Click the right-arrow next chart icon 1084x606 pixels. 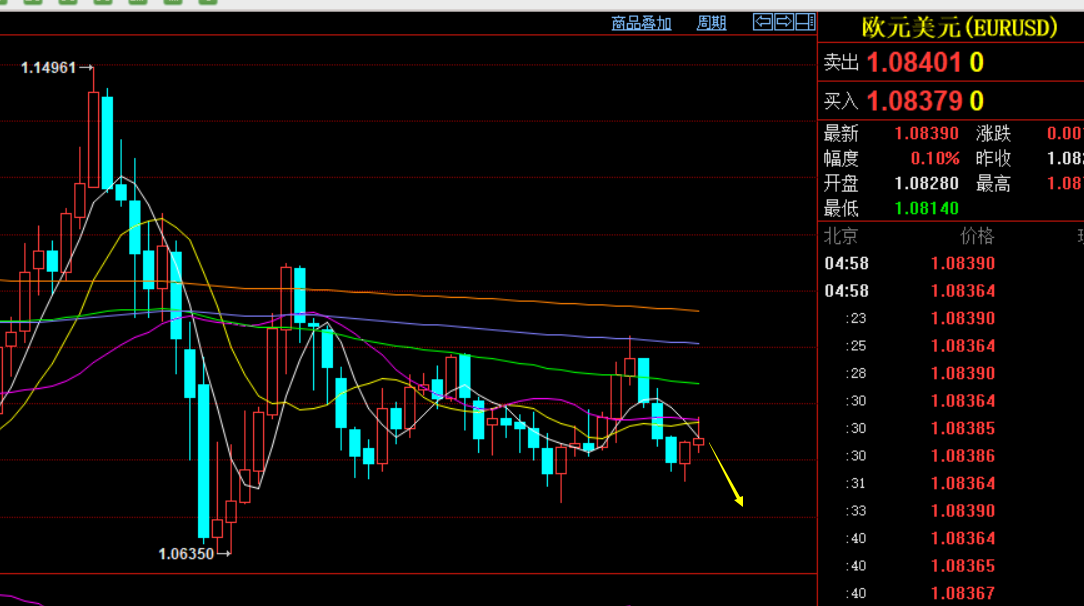tap(784, 22)
